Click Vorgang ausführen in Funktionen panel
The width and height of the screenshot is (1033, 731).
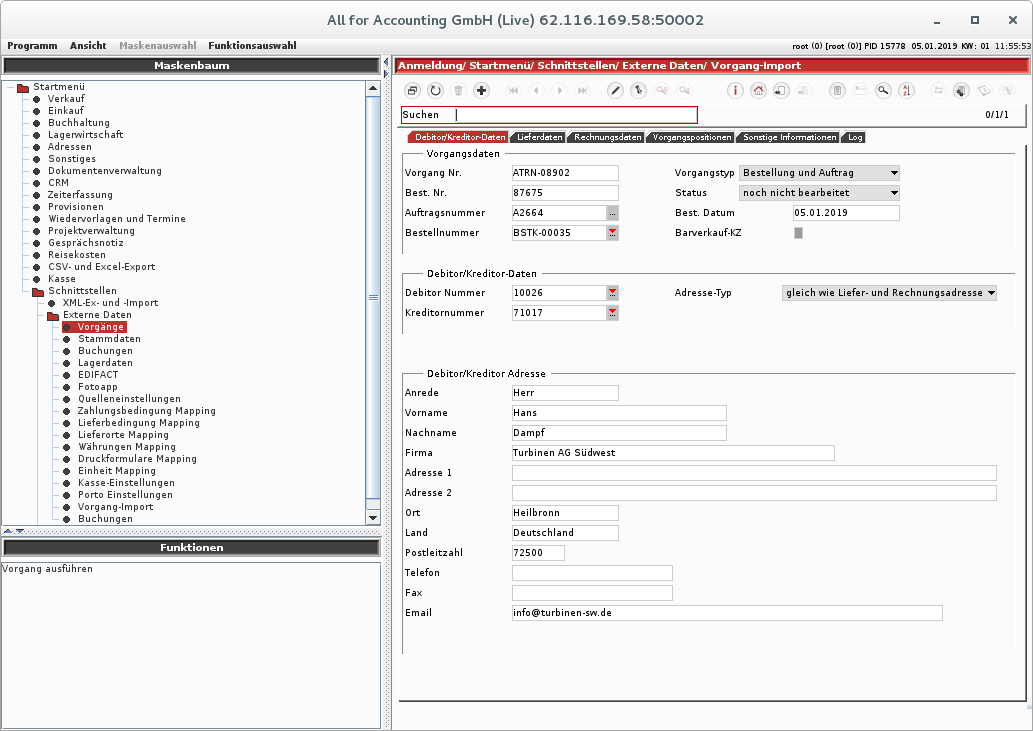[x=48, y=569]
